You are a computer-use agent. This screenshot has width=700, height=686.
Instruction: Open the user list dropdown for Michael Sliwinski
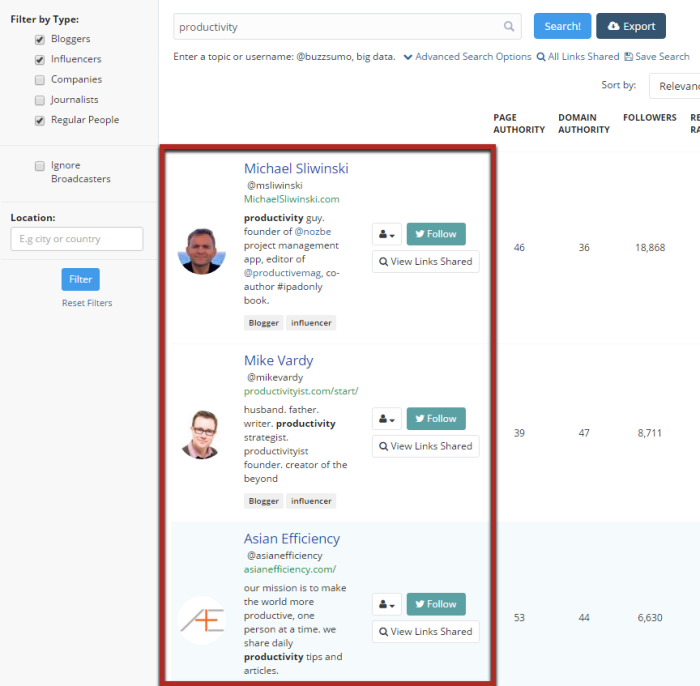pyautogui.click(x=387, y=234)
